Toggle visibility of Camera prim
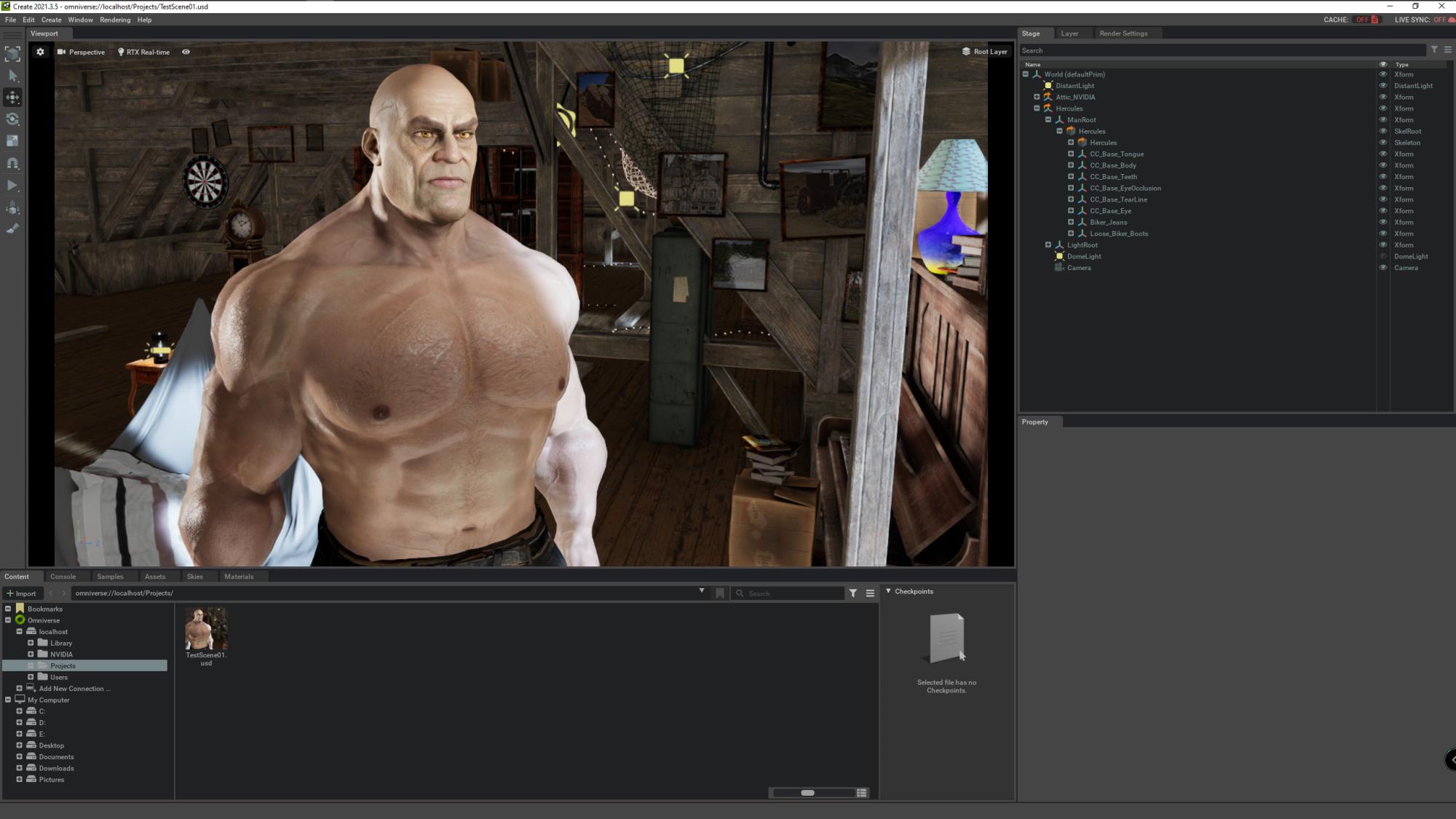Image resolution: width=1456 pixels, height=819 pixels. [1383, 268]
